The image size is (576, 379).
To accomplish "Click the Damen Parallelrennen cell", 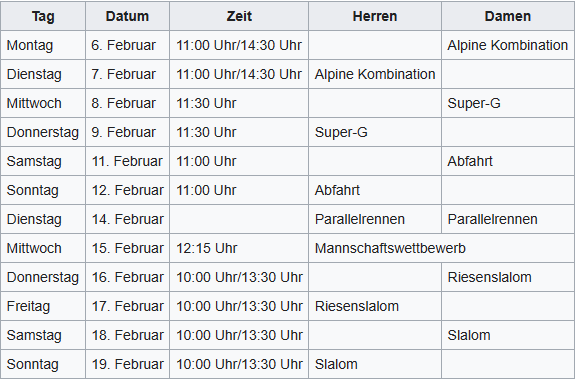I will [x=508, y=219].
